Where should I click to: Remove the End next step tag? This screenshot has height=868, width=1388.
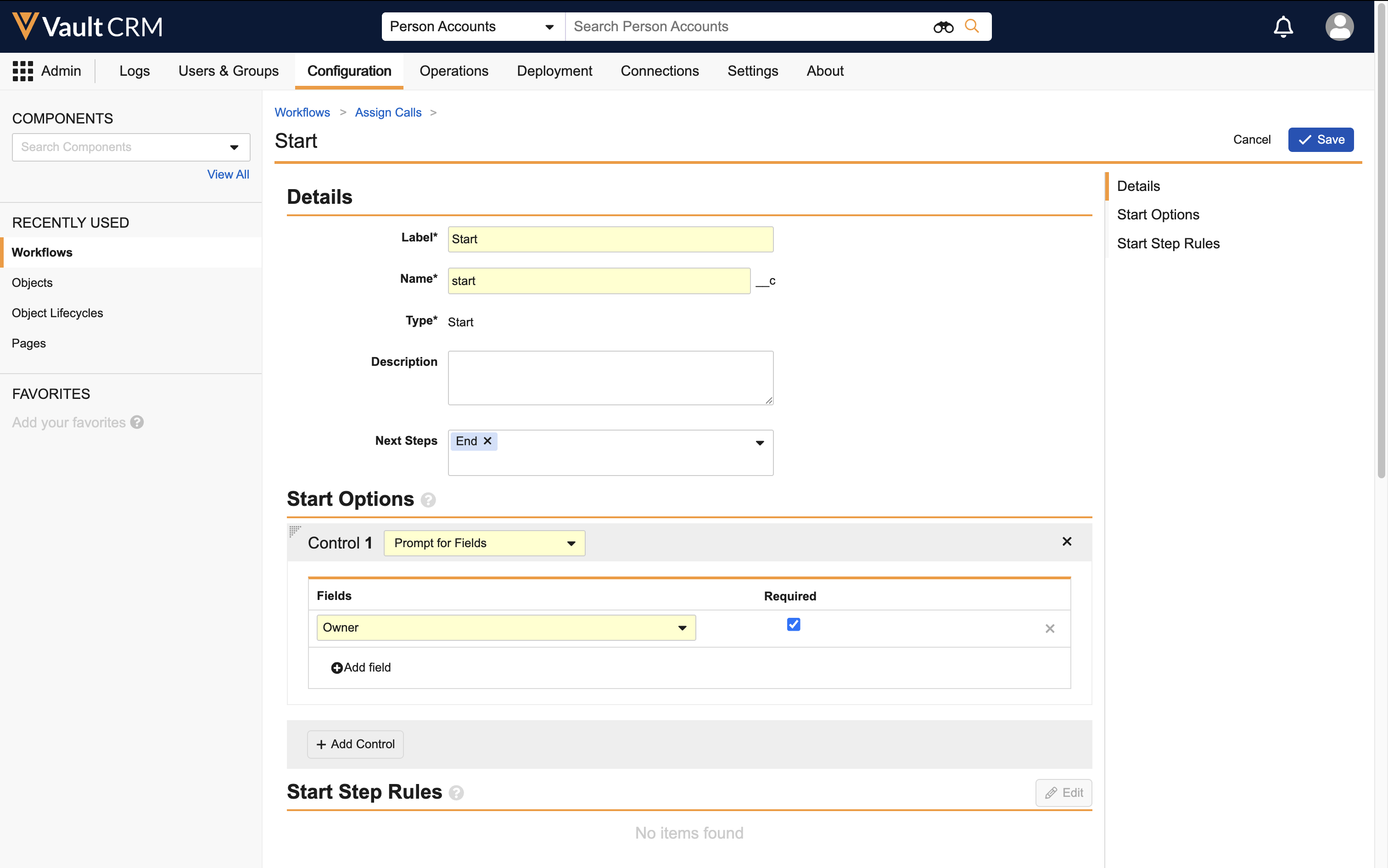487,441
